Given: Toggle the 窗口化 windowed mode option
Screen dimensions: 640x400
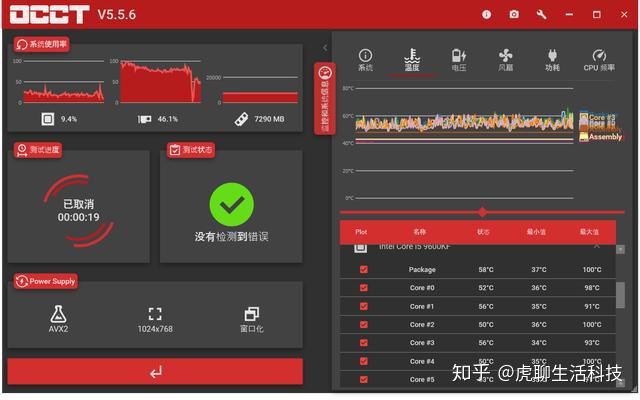Looking at the screenshot, I should click(x=251, y=320).
